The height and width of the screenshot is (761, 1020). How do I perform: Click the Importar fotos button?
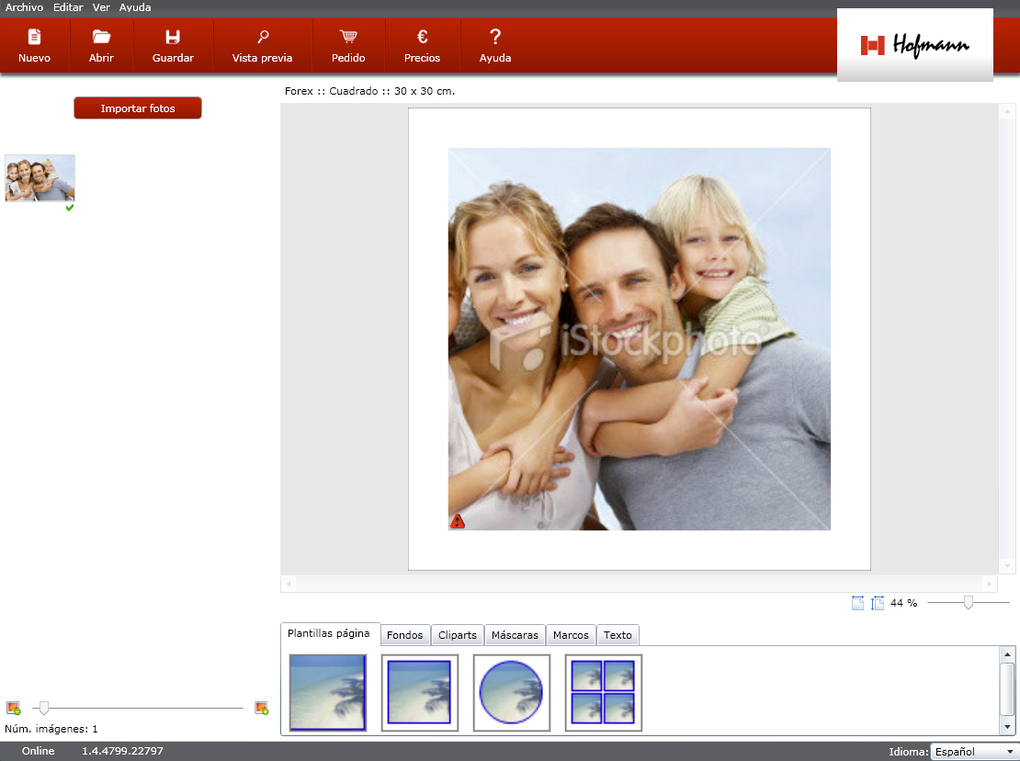pyautogui.click(x=138, y=108)
